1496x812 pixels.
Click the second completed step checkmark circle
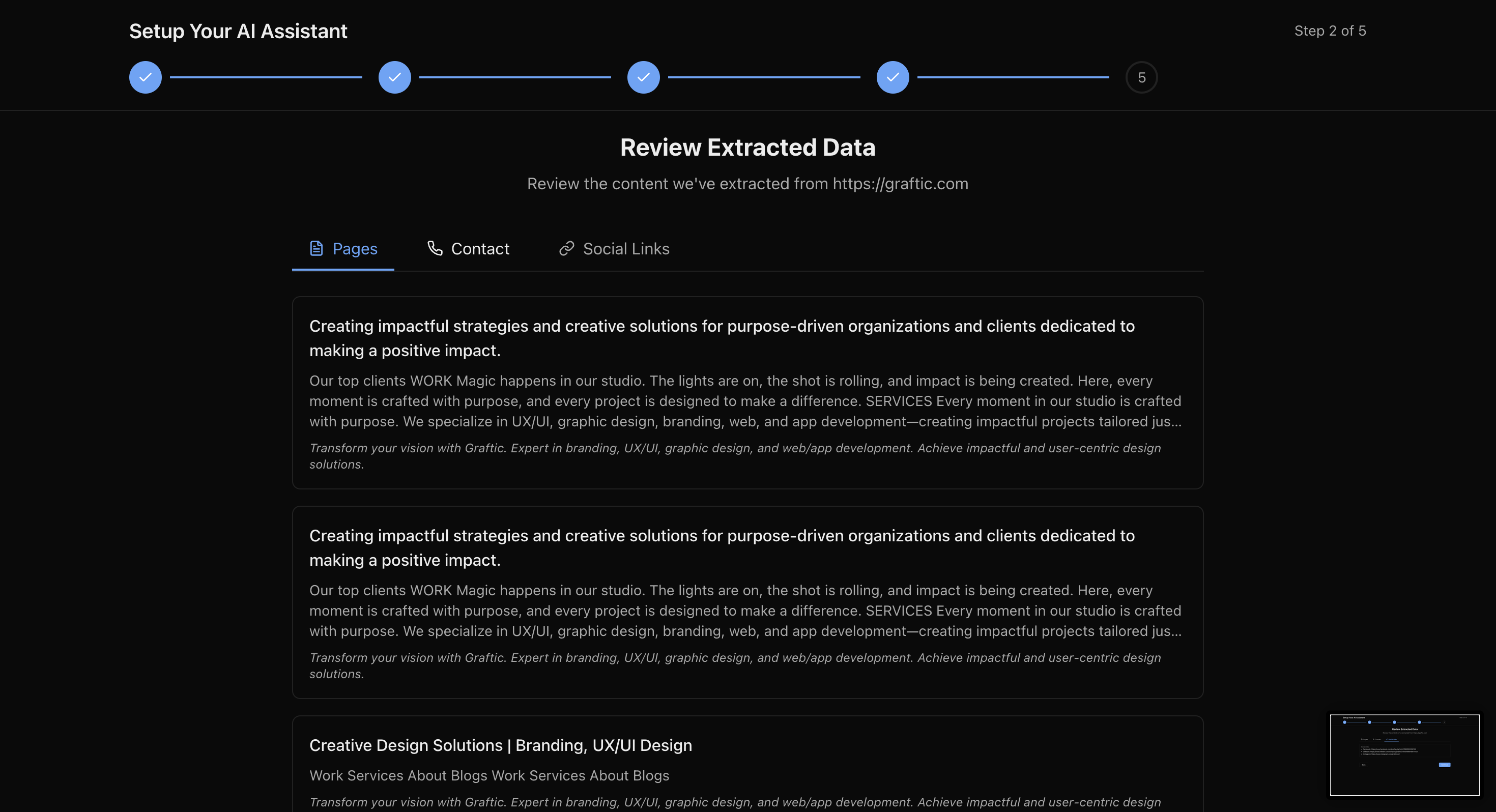coord(394,77)
